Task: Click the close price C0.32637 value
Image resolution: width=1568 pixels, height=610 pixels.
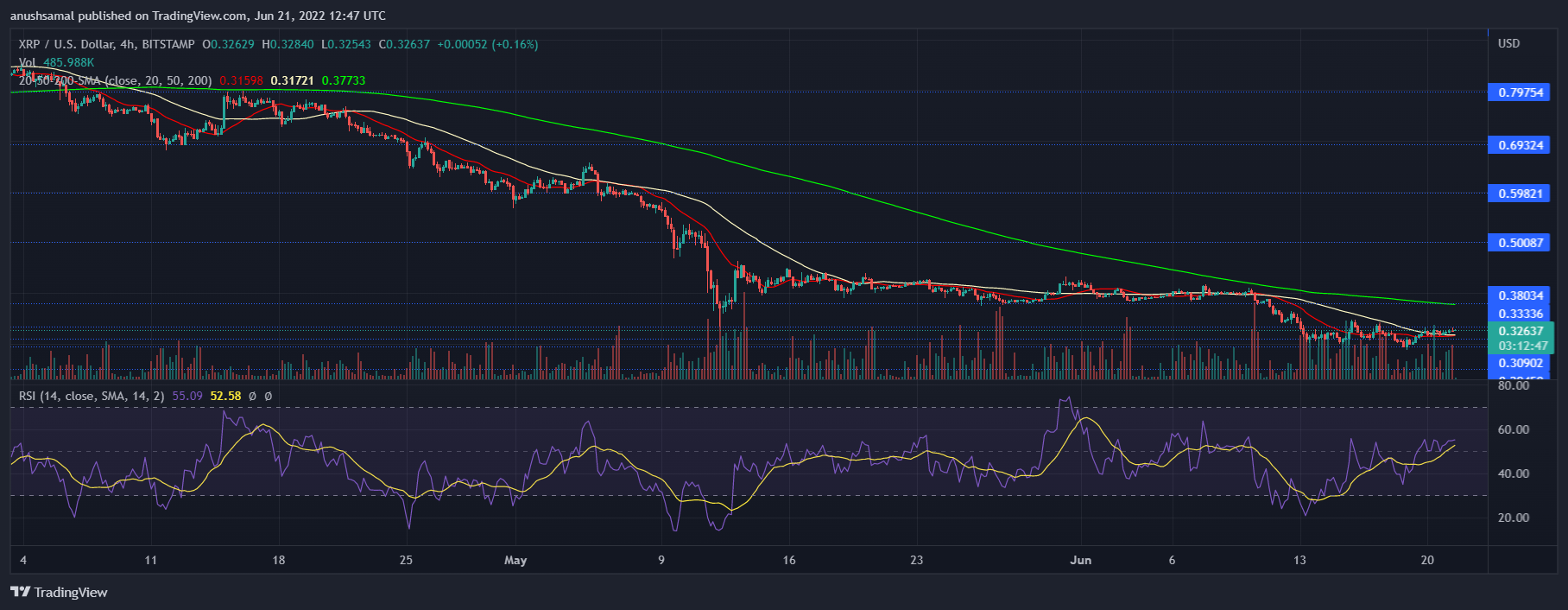Action: tap(404, 44)
